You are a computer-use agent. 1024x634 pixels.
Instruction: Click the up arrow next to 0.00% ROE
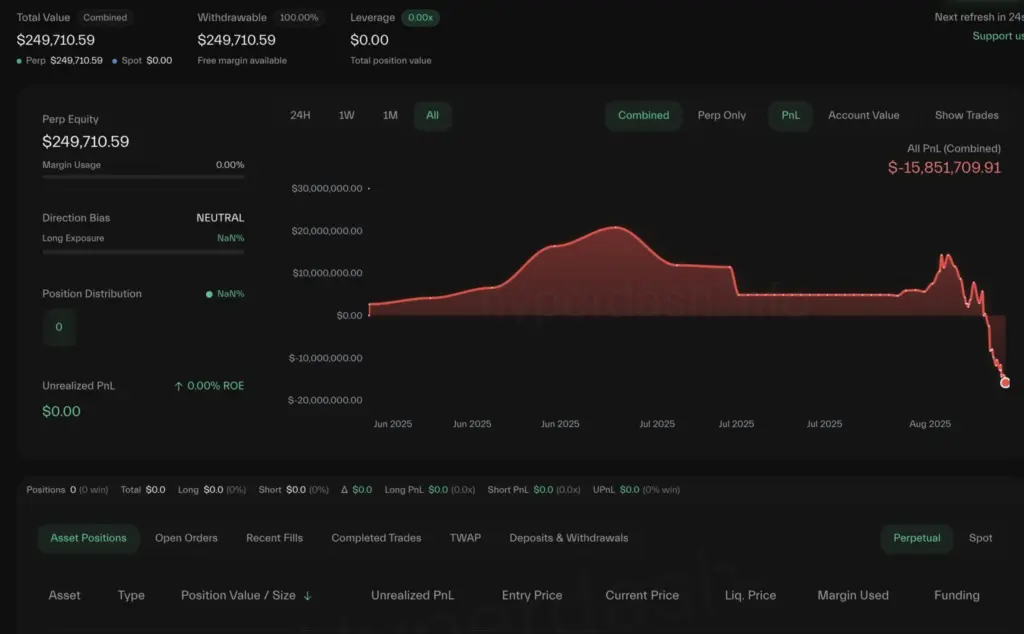point(178,386)
